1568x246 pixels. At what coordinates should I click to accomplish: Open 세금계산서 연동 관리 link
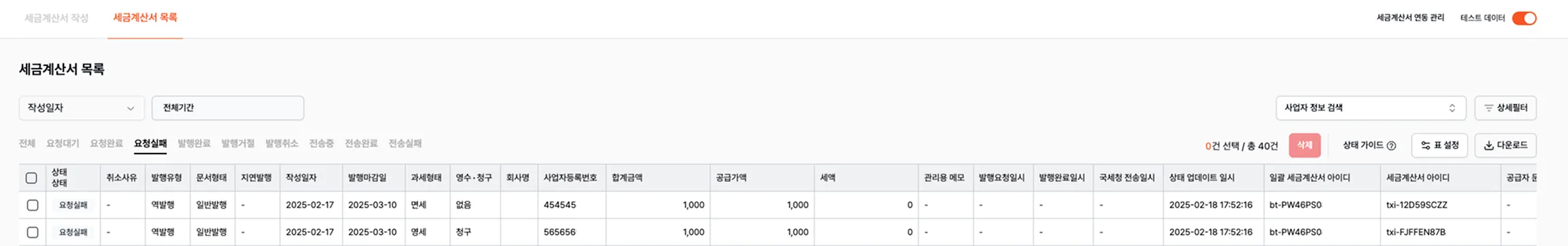pyautogui.click(x=1410, y=18)
